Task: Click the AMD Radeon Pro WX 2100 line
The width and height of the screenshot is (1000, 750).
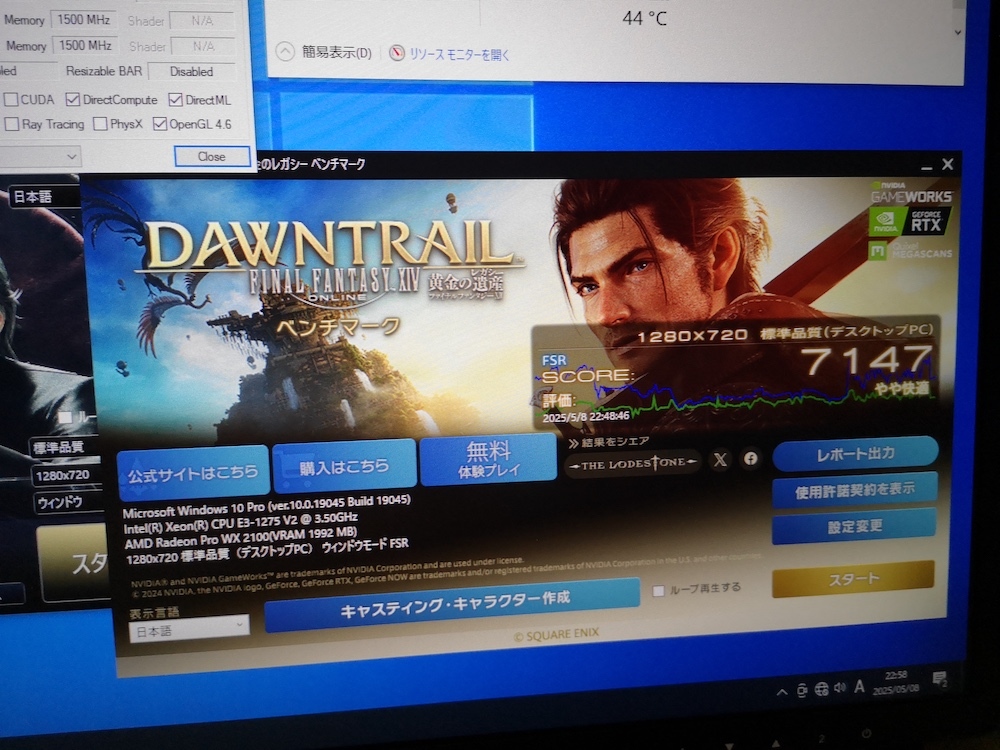Action: (240, 538)
